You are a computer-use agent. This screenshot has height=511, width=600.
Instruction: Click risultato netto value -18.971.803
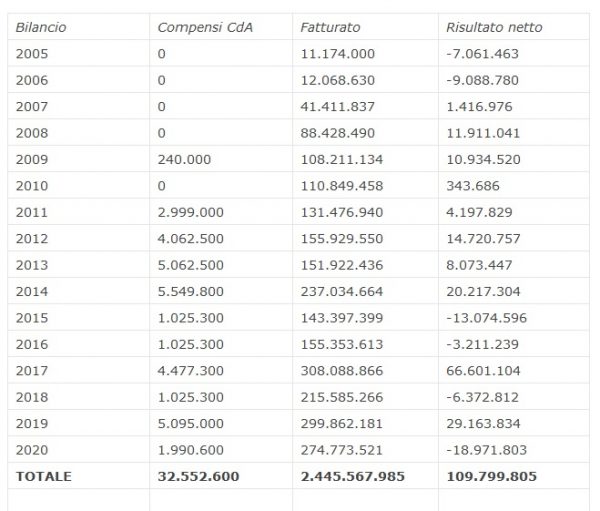[x=489, y=450]
